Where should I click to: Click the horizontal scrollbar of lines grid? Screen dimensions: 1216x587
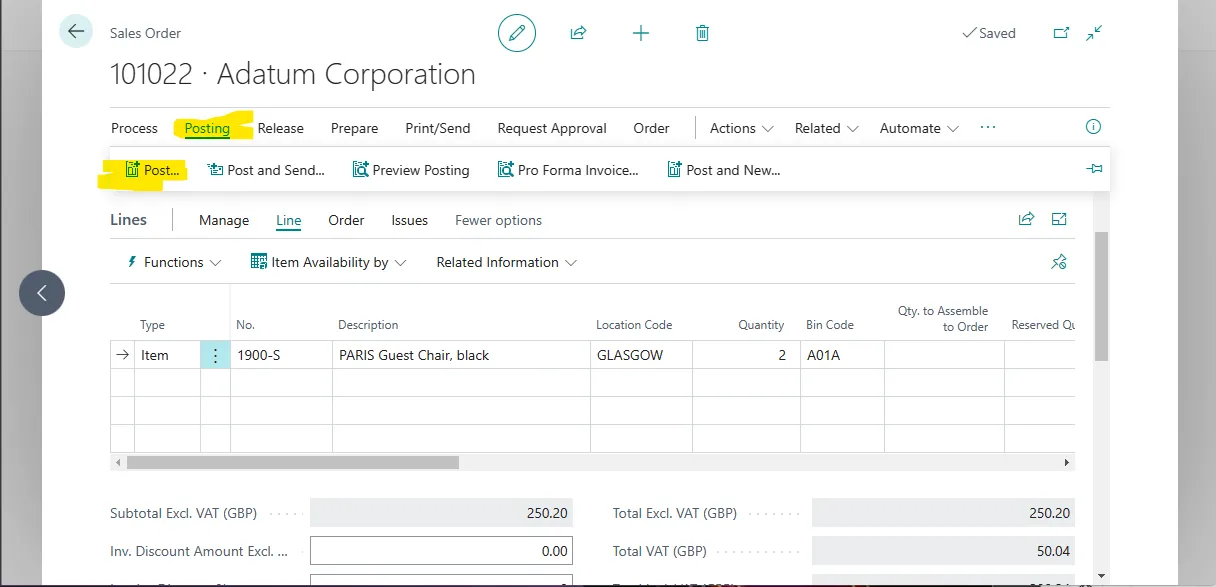[292, 463]
